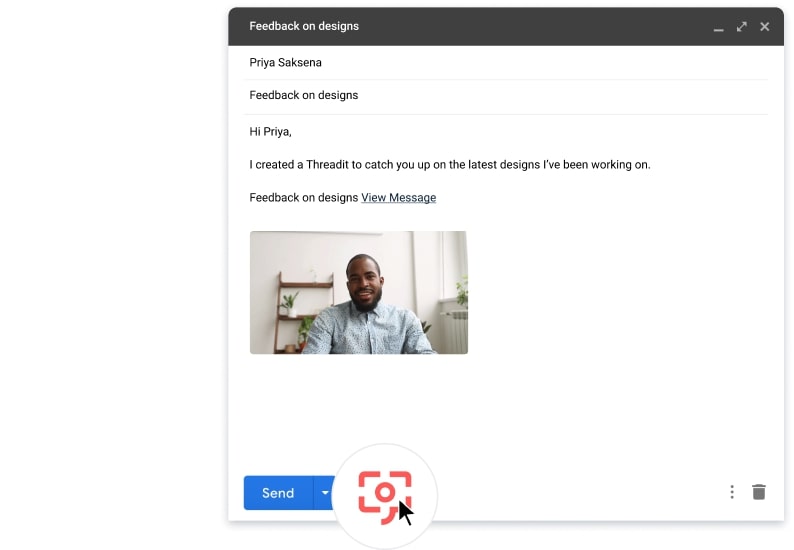Click the video thumbnail of the man
This screenshot has height=550, width=794.
(x=359, y=293)
